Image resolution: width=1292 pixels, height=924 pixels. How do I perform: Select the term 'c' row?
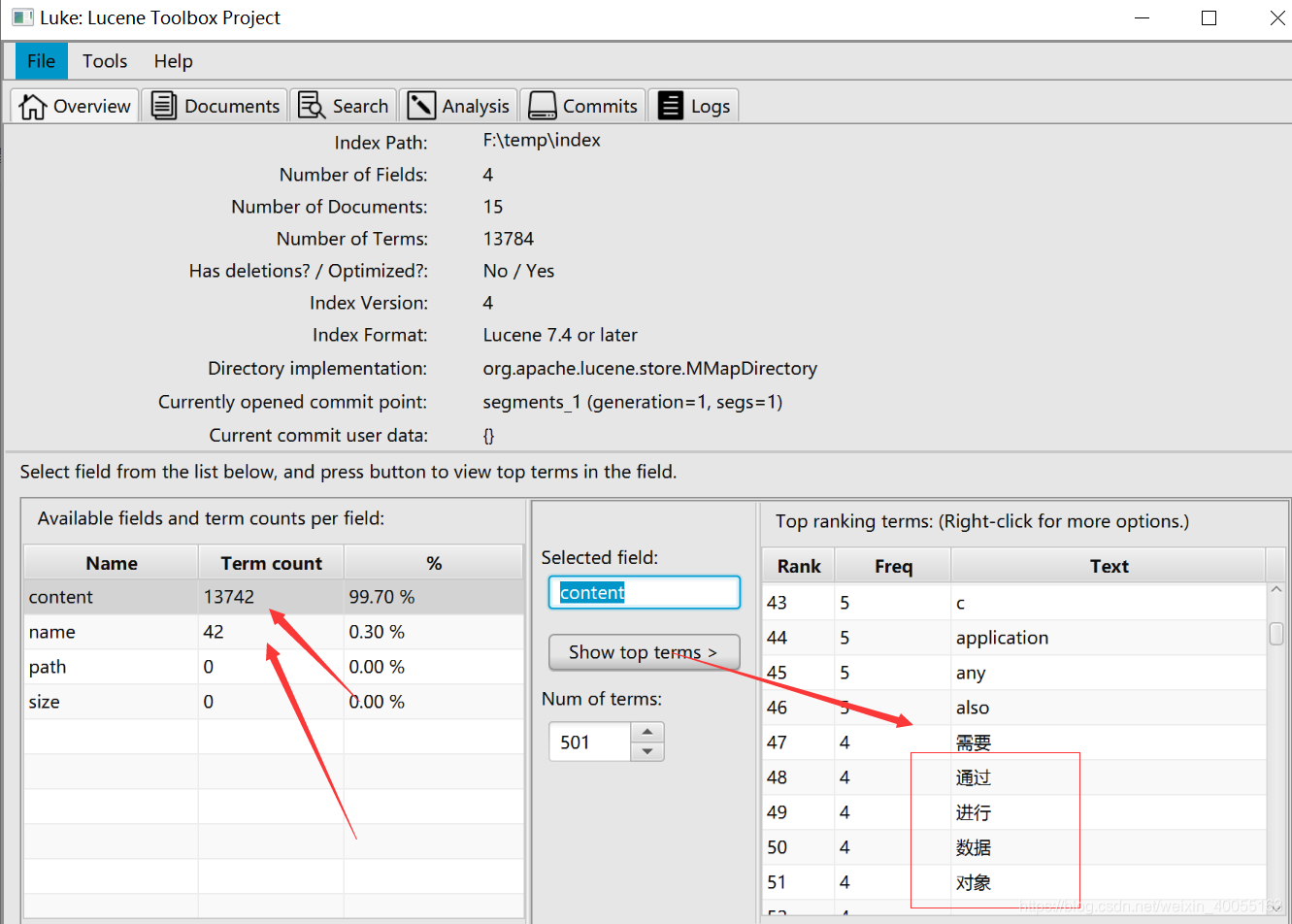1014,603
